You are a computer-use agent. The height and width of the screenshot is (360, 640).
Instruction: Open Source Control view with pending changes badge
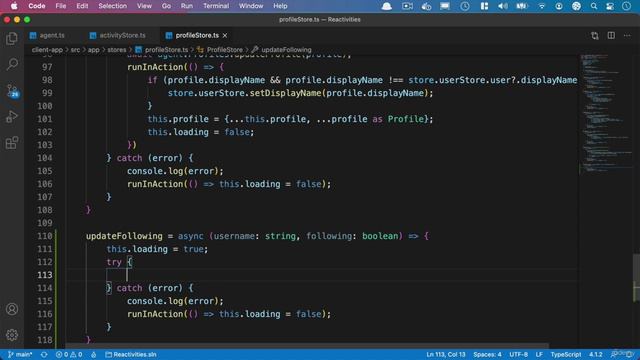(12, 91)
